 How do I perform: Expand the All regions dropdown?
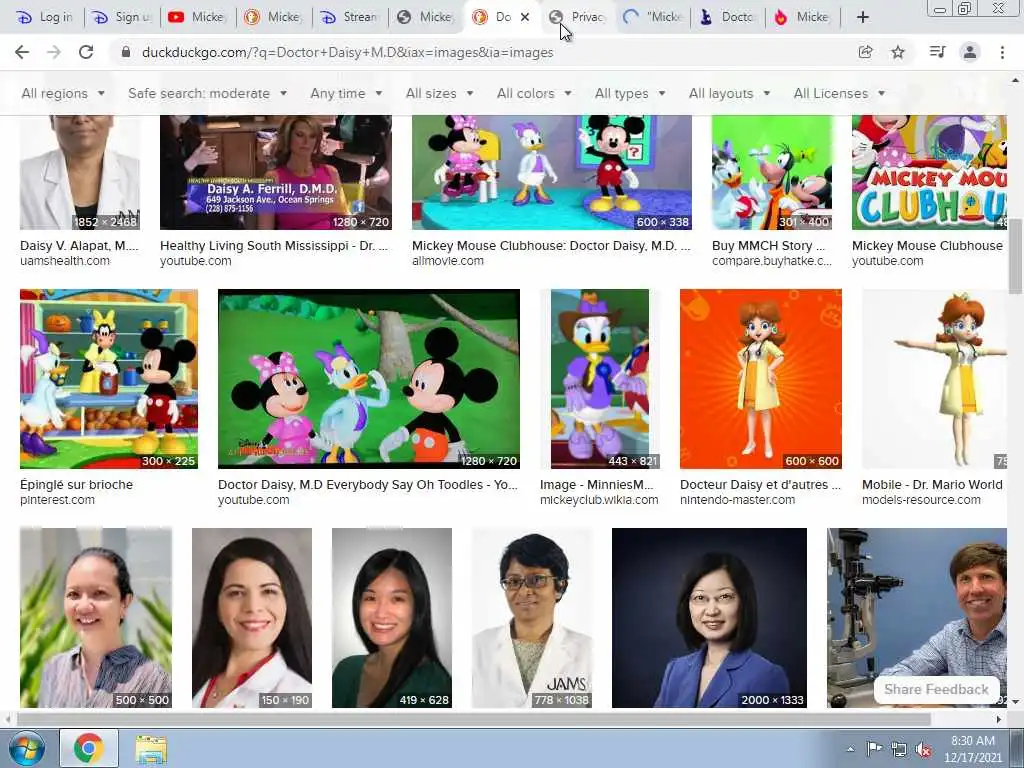tap(63, 93)
